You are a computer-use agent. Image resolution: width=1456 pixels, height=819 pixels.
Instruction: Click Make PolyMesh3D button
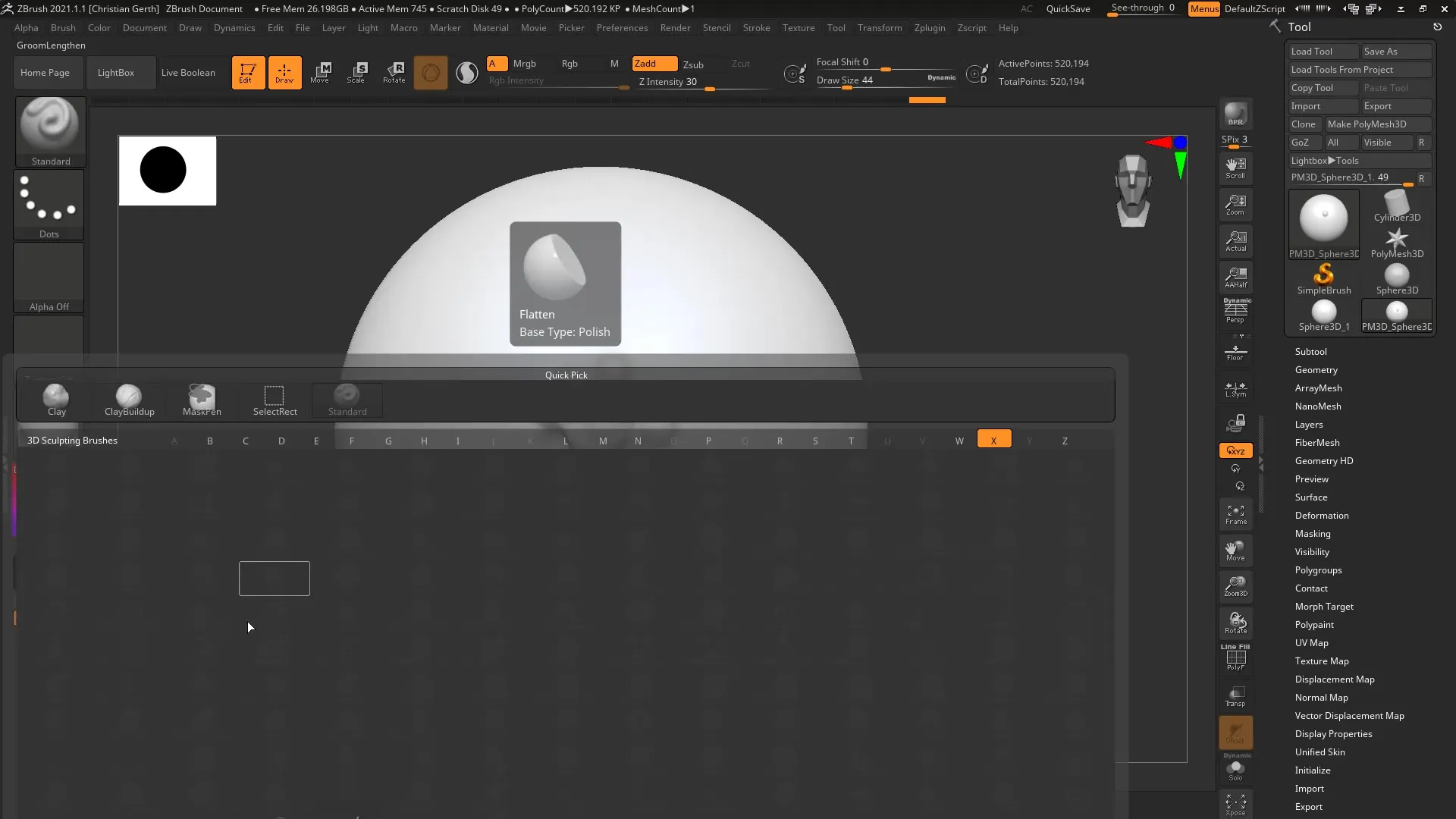pyautogui.click(x=1378, y=124)
